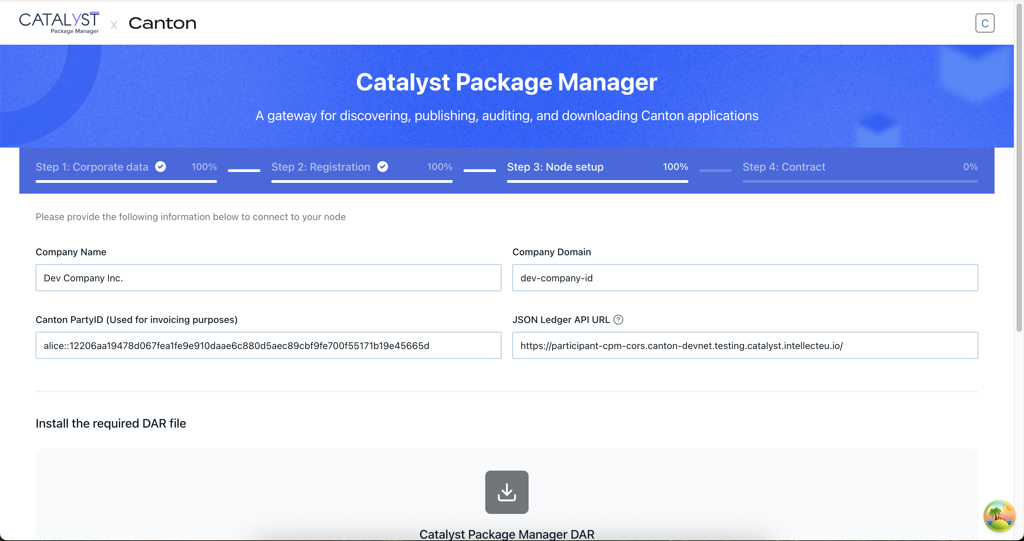1024x541 pixels.
Task: Open Step 4: Contract
Action: coord(784,167)
